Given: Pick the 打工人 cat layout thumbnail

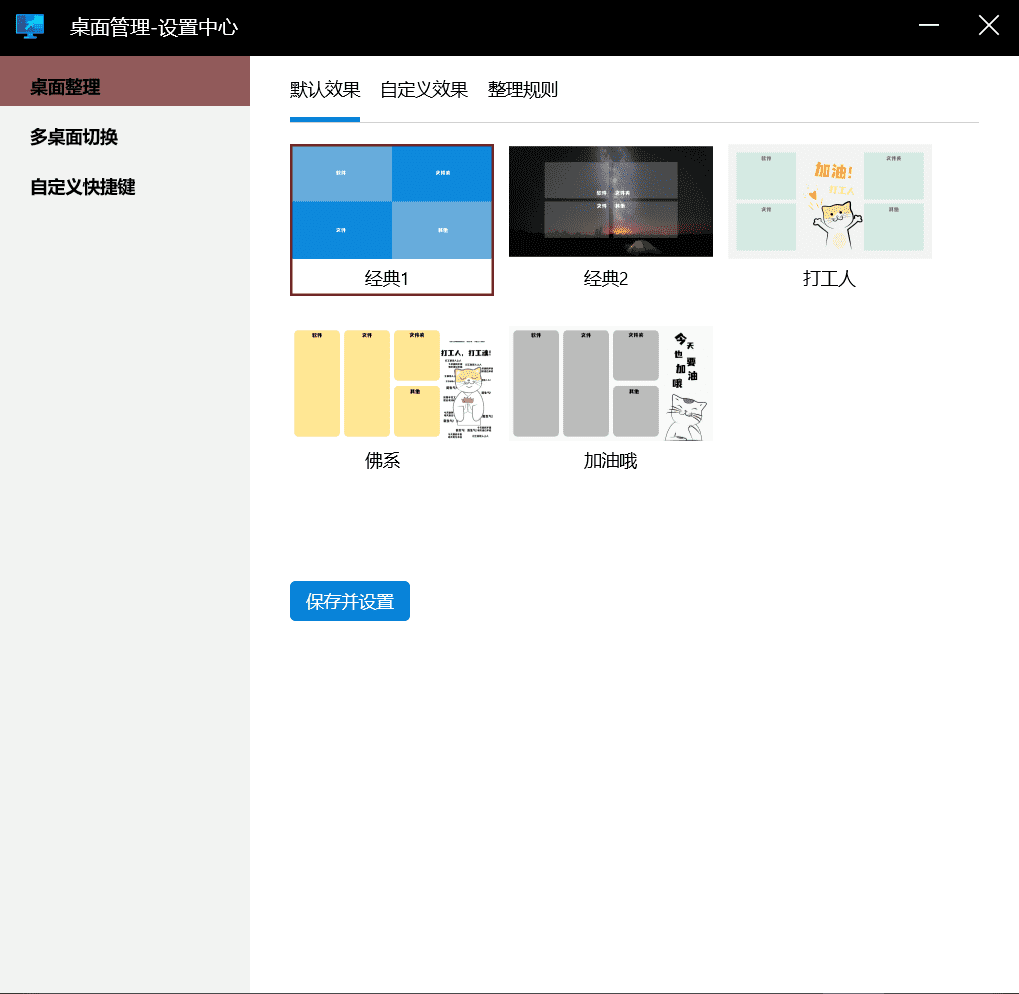Looking at the screenshot, I should tap(830, 201).
